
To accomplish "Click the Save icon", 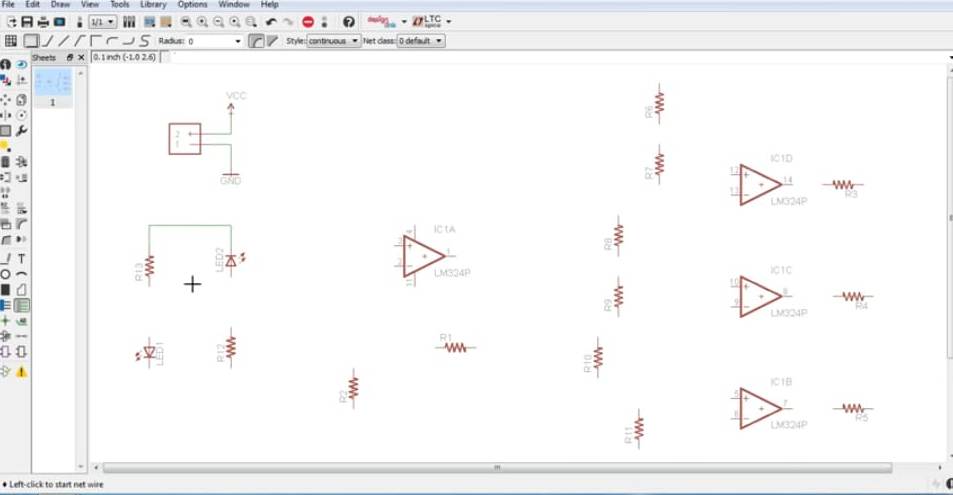I will coord(27,22).
